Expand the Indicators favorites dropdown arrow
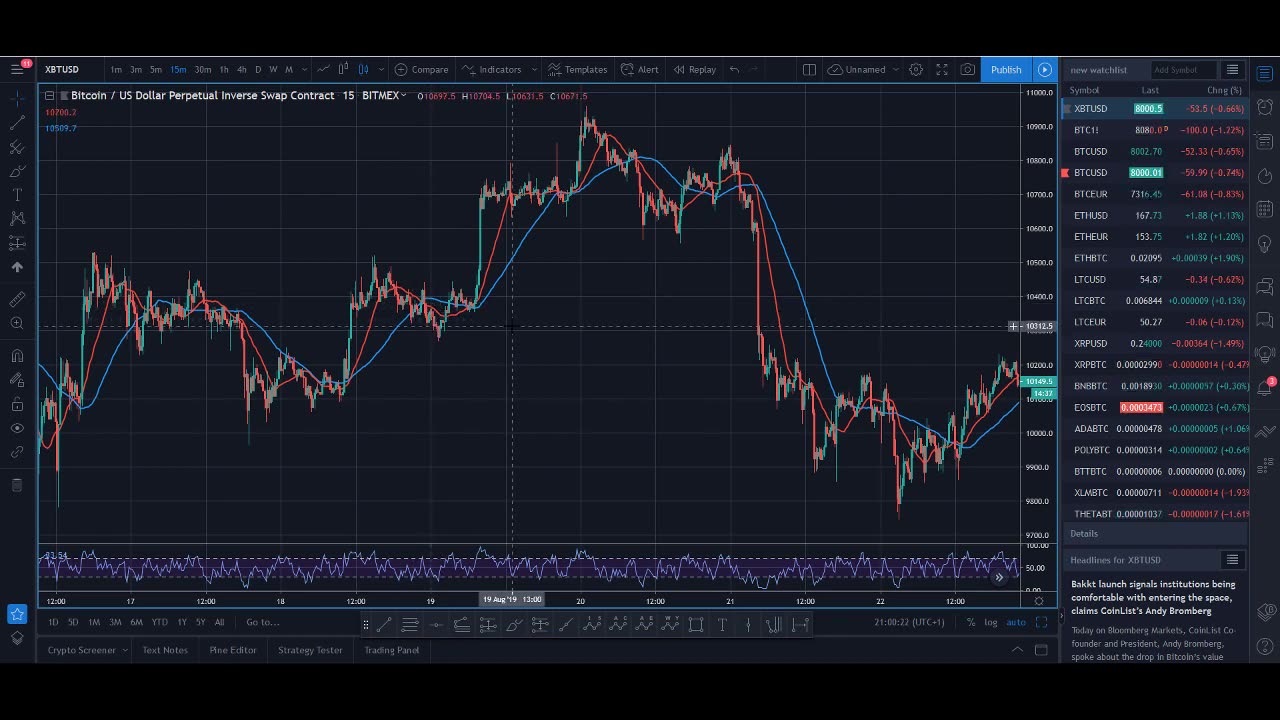Viewport: 1280px width, 720px height. tap(533, 69)
